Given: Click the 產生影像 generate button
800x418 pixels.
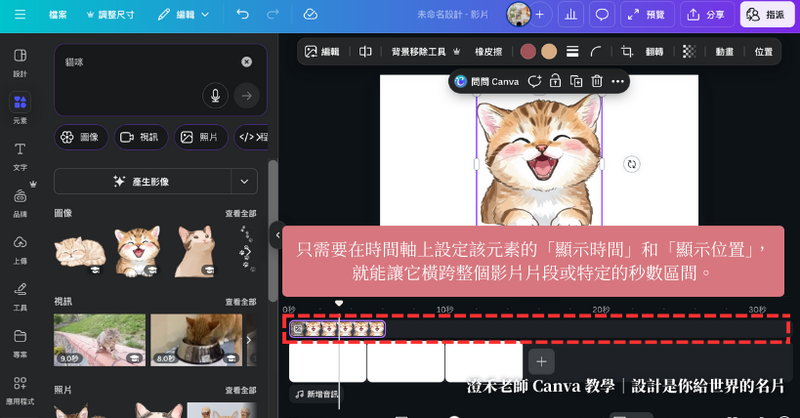Looking at the screenshot, I should pos(142,181).
